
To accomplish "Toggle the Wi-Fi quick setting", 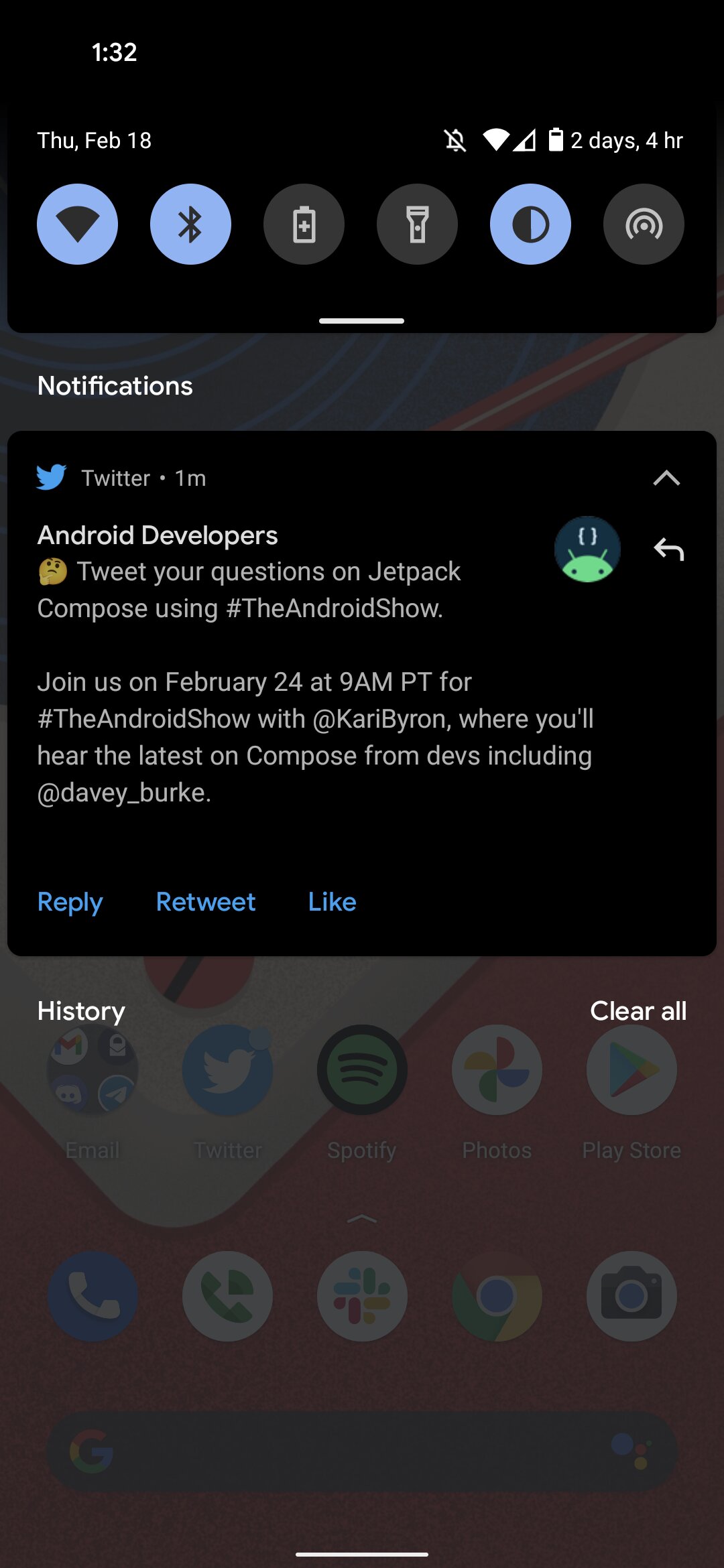I will click(77, 224).
